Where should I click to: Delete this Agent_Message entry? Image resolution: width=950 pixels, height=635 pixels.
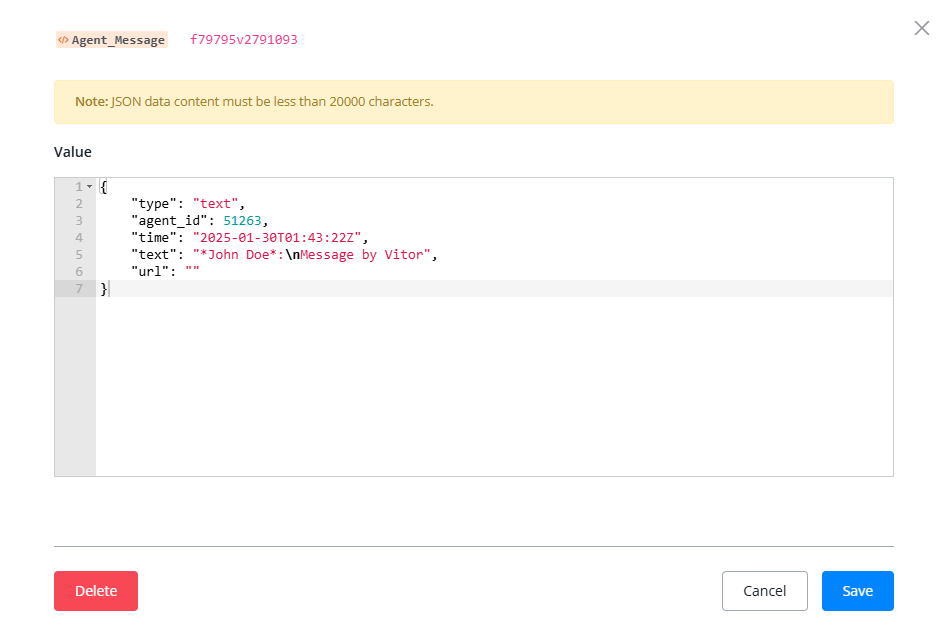point(96,591)
